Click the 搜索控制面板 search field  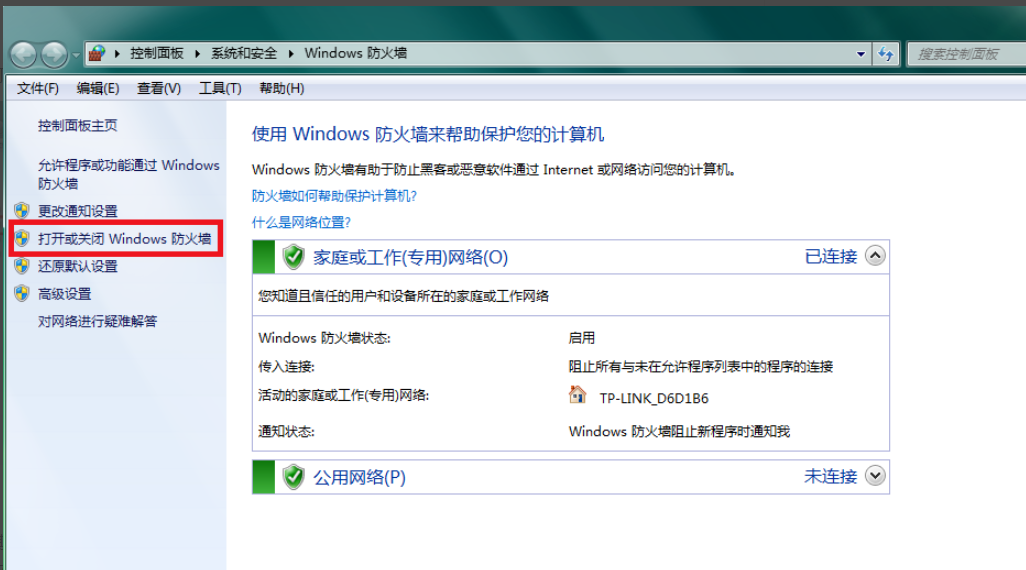960,54
